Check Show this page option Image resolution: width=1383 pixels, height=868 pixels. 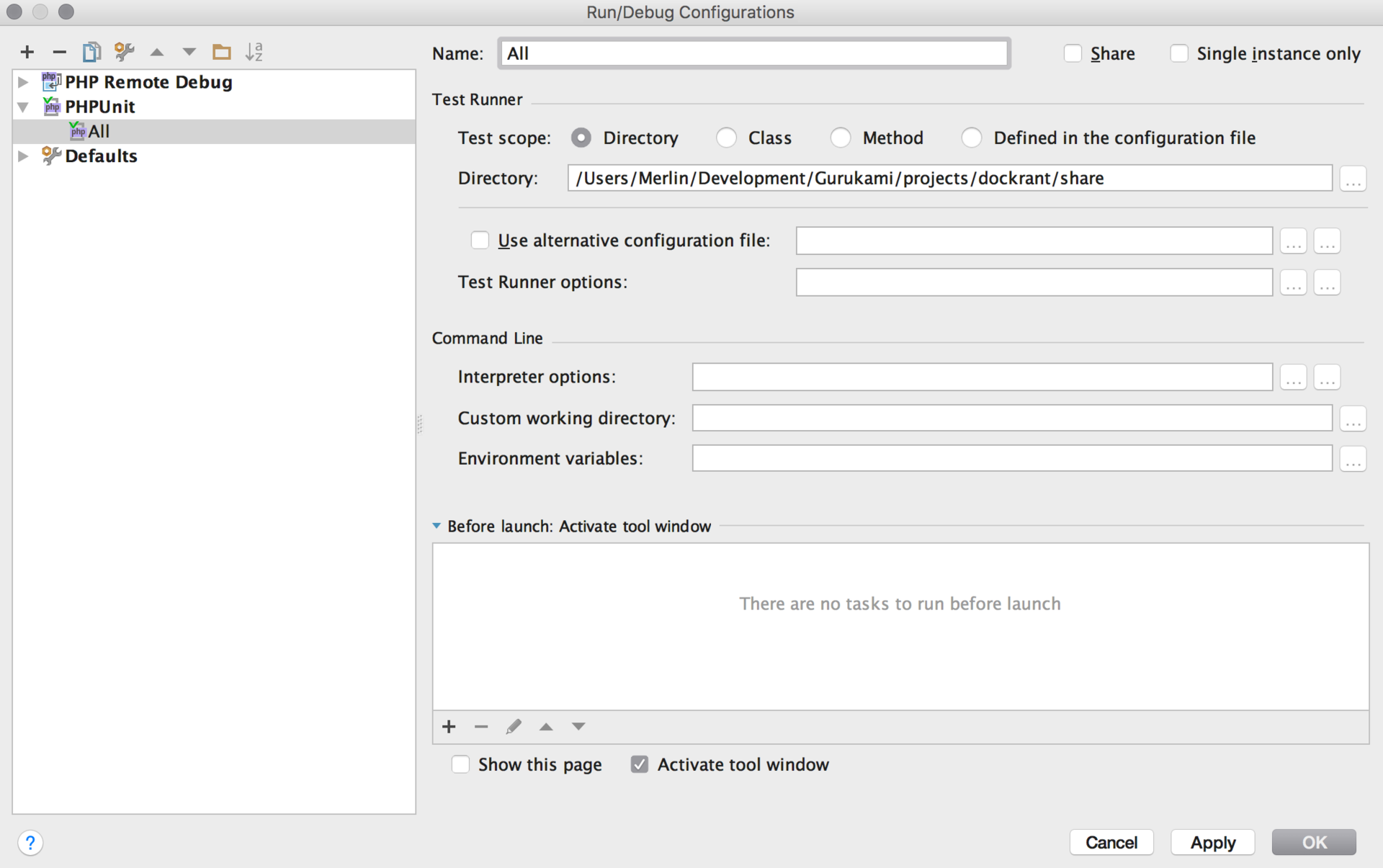point(460,764)
